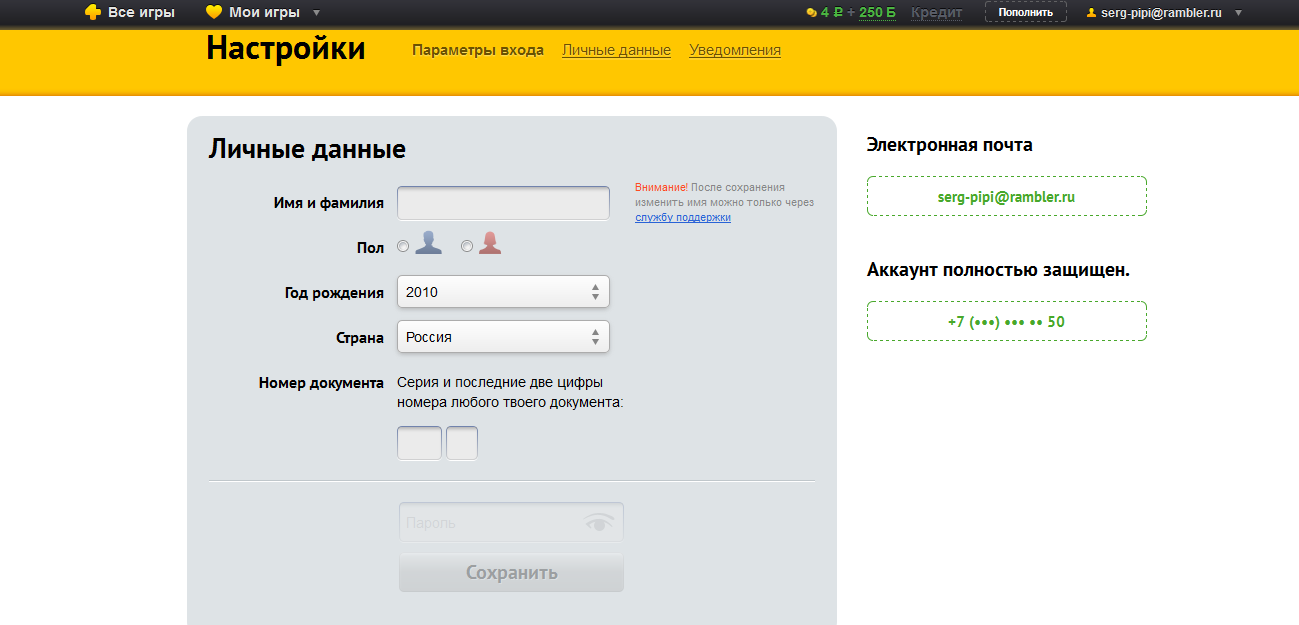
Task: Click the document last digits input box
Action: (462, 443)
